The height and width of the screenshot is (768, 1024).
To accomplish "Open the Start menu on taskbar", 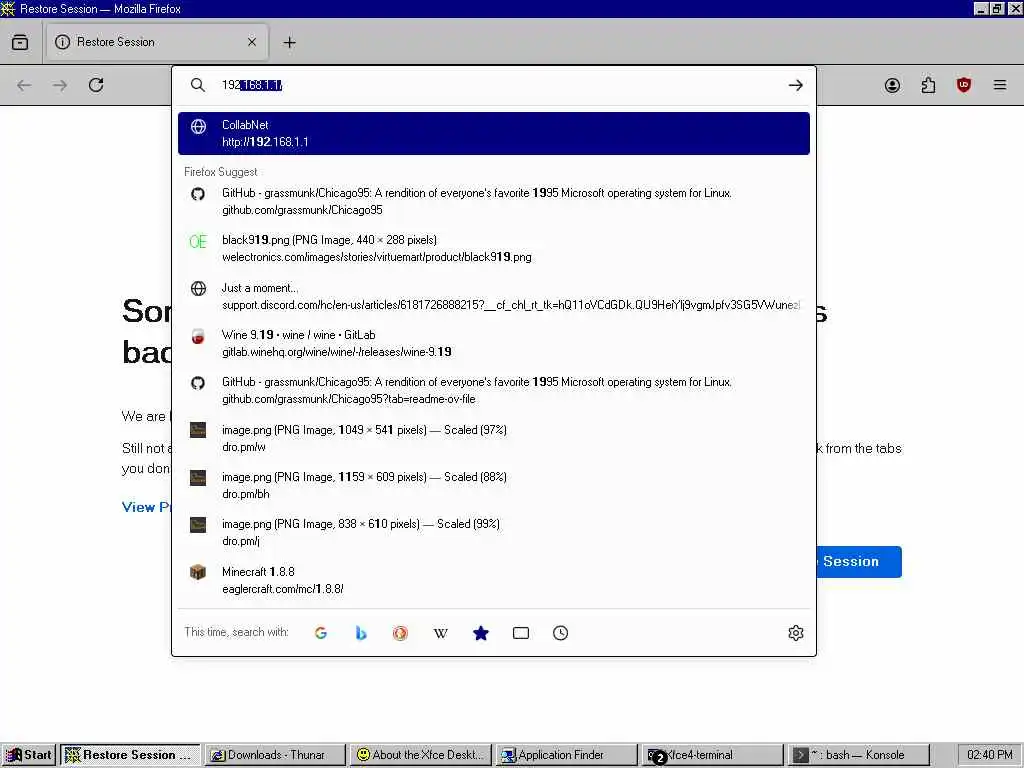I will (29, 755).
